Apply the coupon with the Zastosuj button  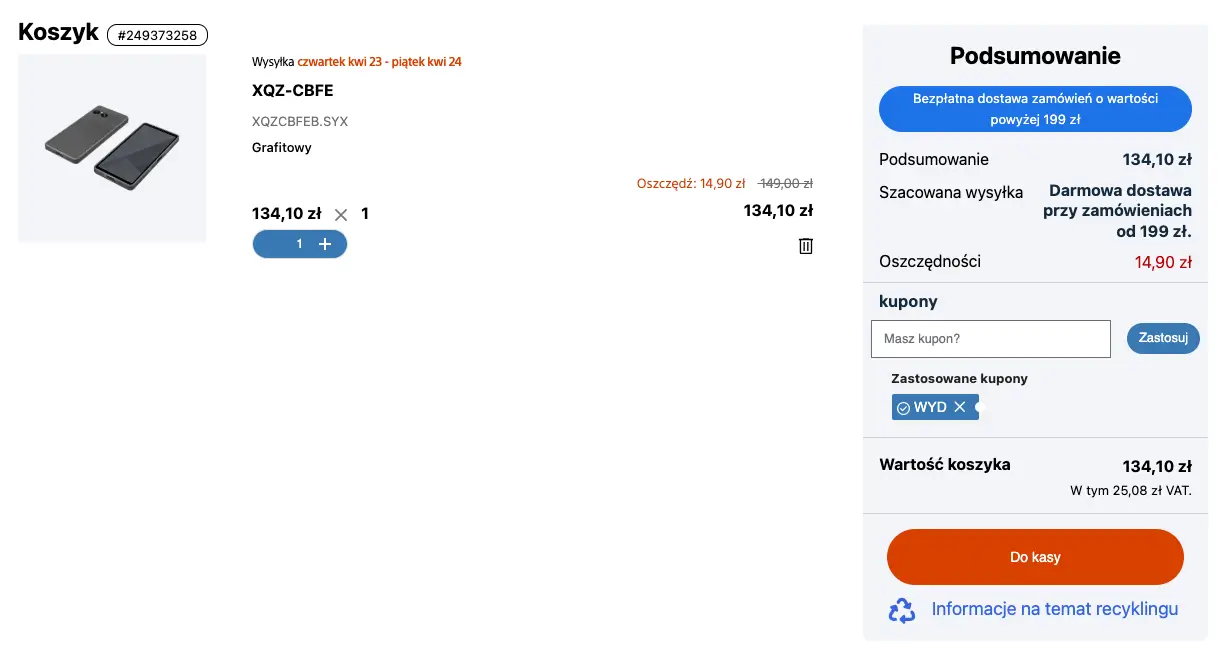[x=1163, y=338]
